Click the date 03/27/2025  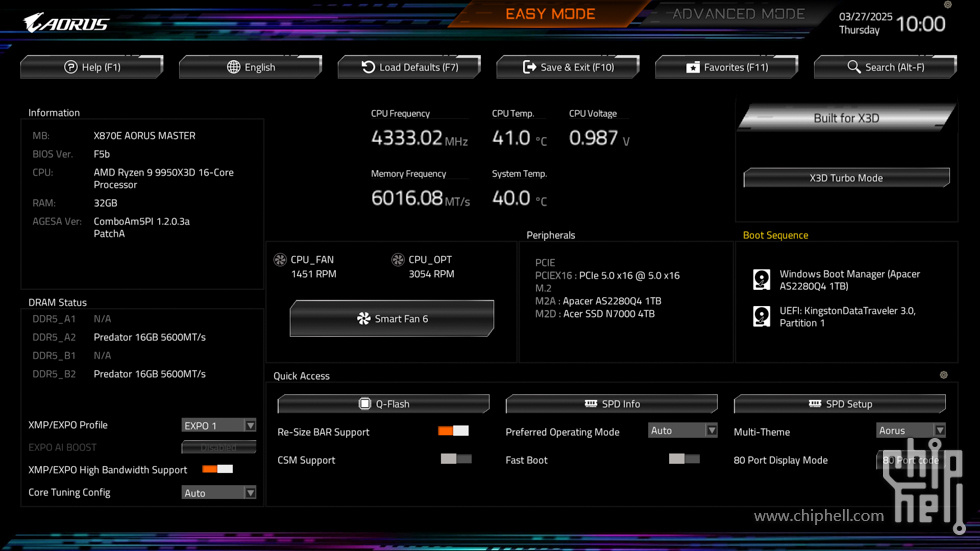(x=868, y=16)
